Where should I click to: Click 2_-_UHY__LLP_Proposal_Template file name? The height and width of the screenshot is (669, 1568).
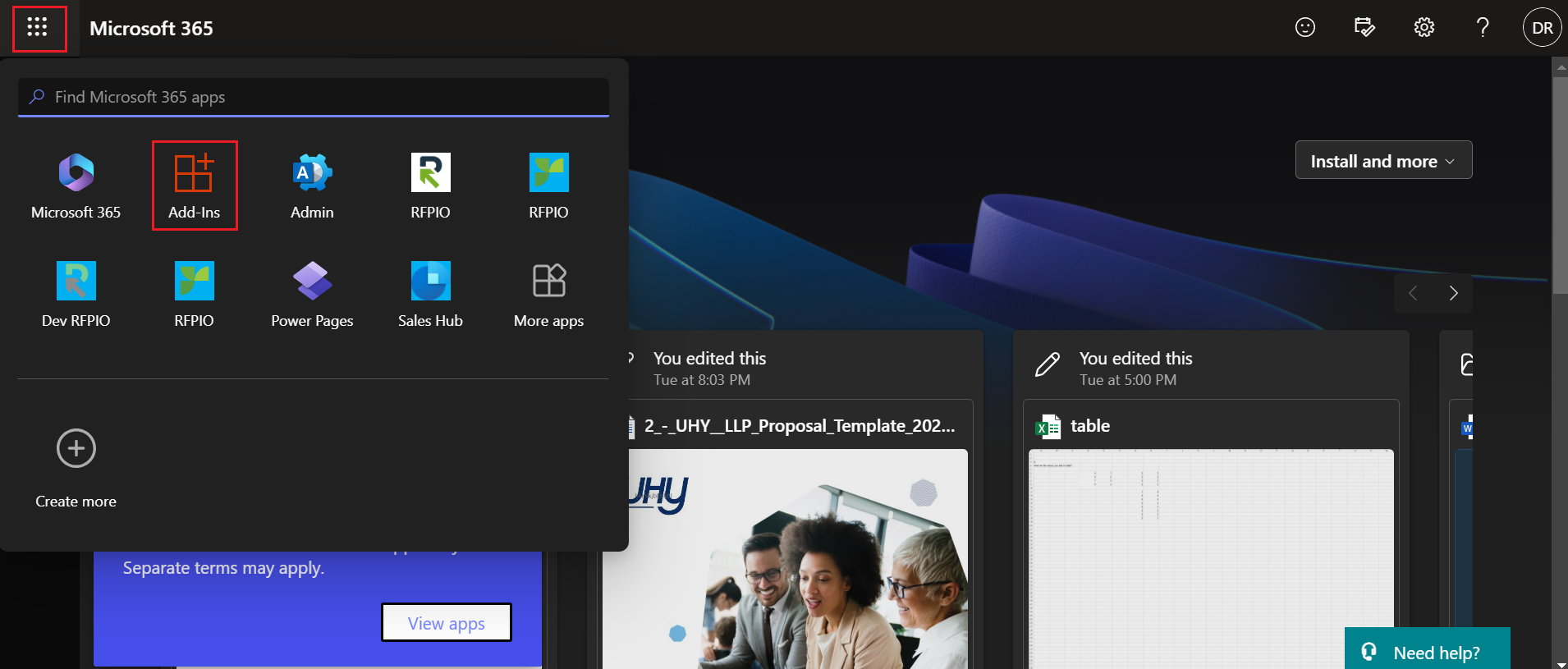(x=800, y=426)
